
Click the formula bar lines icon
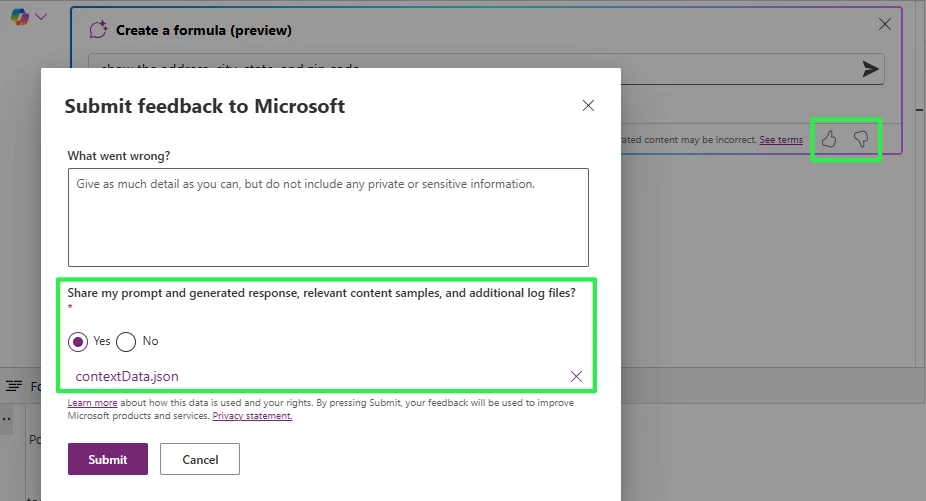[14, 386]
